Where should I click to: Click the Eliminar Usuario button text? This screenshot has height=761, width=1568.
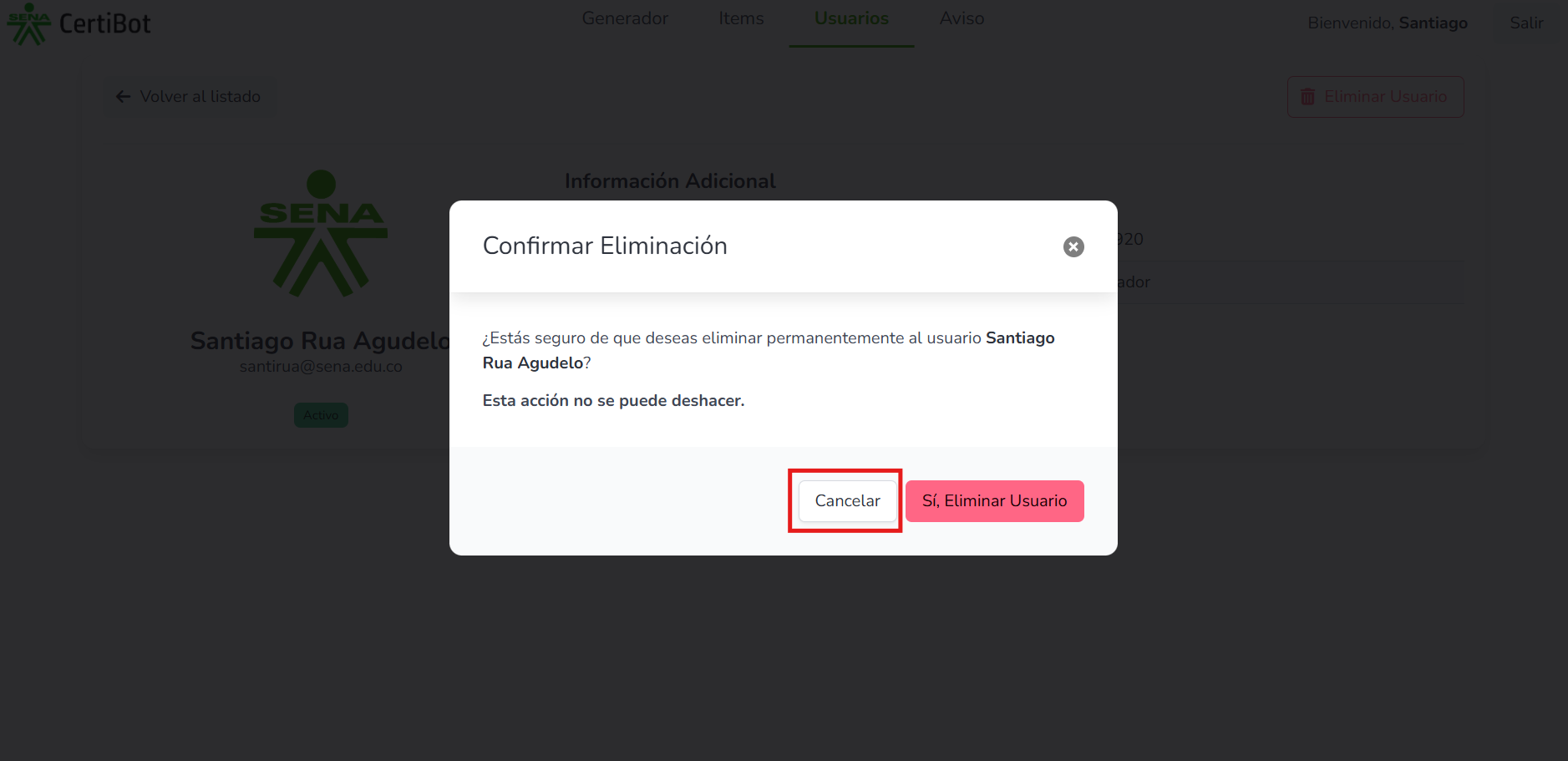(x=1385, y=97)
